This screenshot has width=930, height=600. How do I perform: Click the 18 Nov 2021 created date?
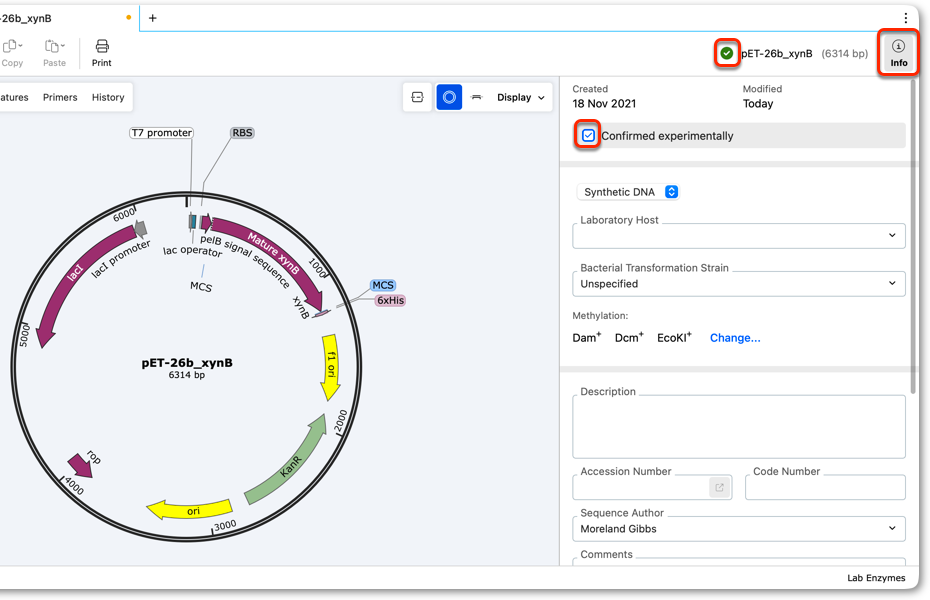tap(604, 104)
